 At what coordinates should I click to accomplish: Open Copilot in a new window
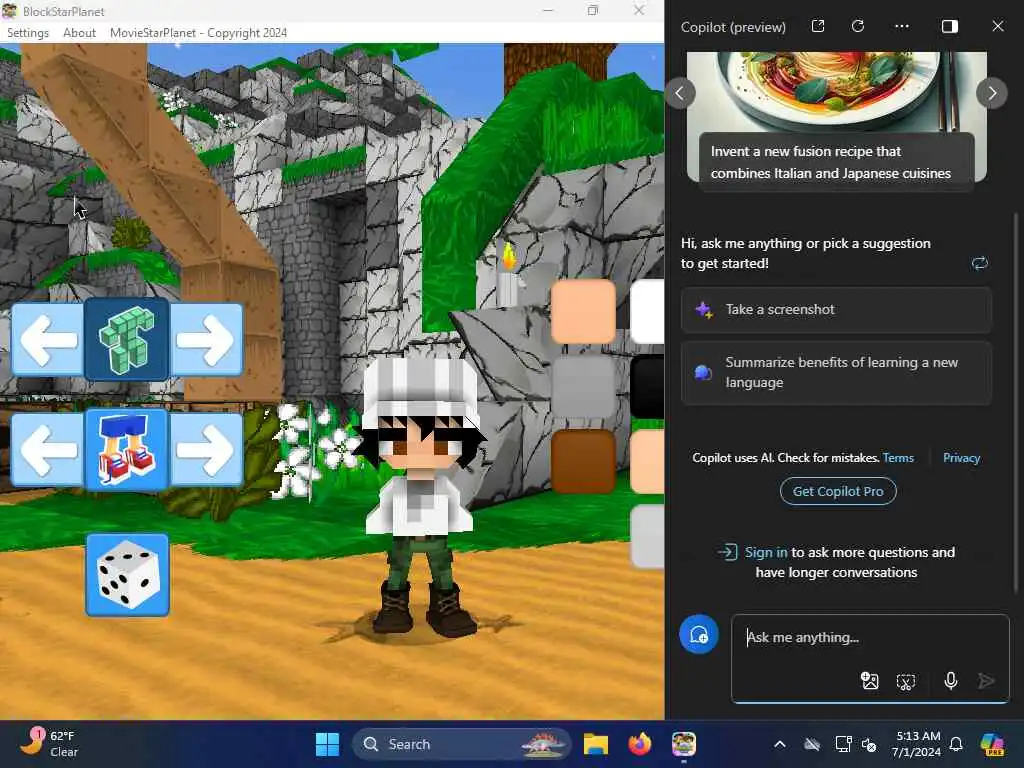[x=818, y=26]
